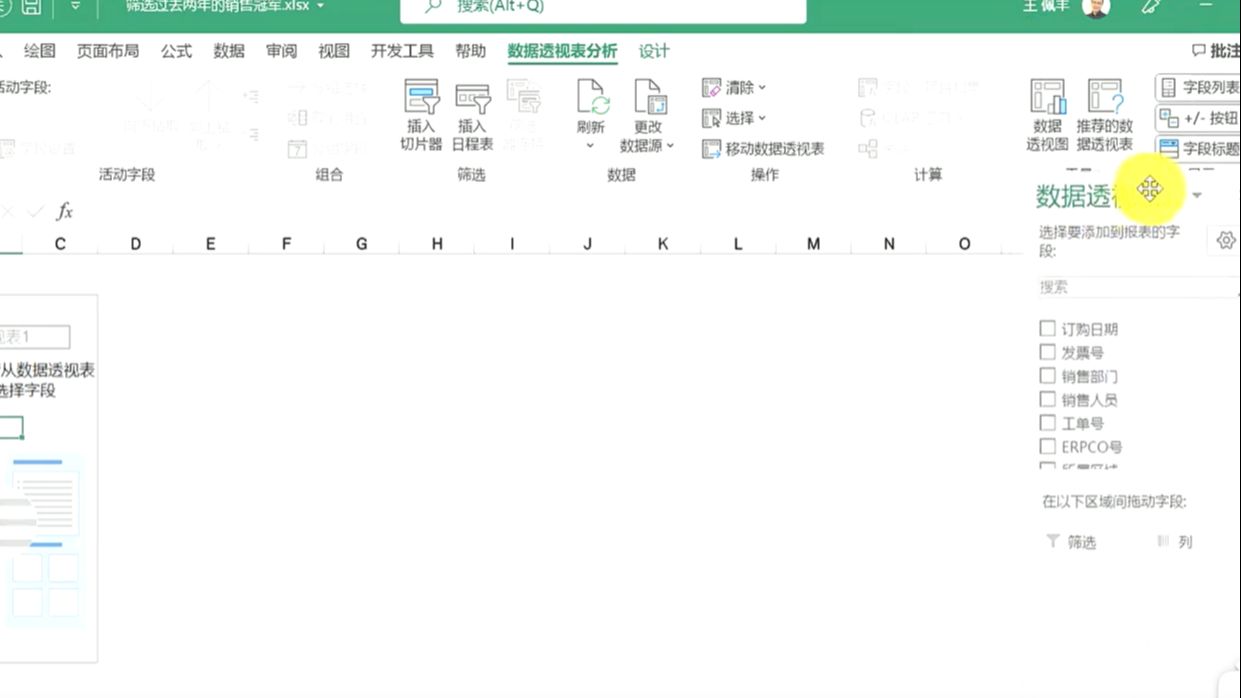Open the Developer (开发工具) tab

point(402,51)
